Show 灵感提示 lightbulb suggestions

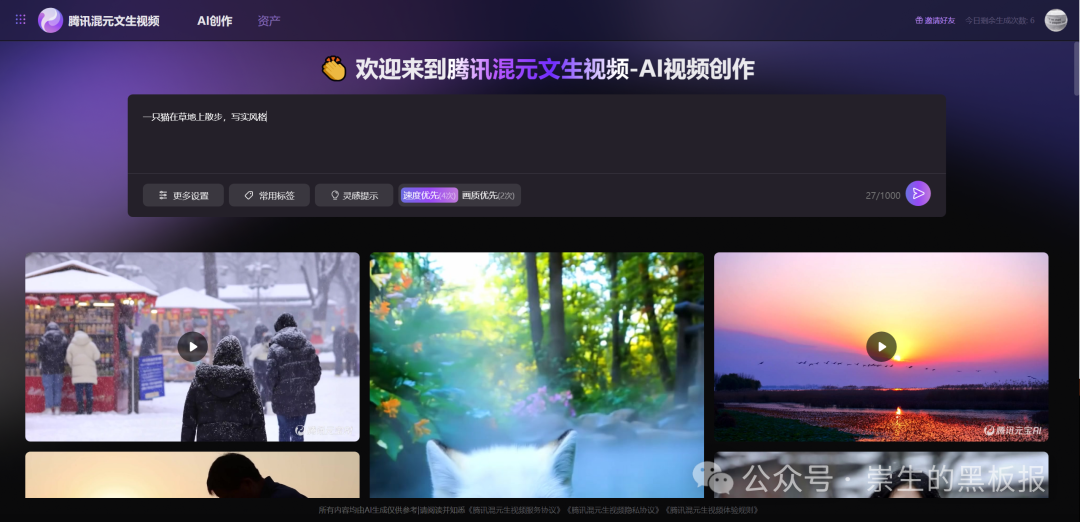click(x=354, y=195)
